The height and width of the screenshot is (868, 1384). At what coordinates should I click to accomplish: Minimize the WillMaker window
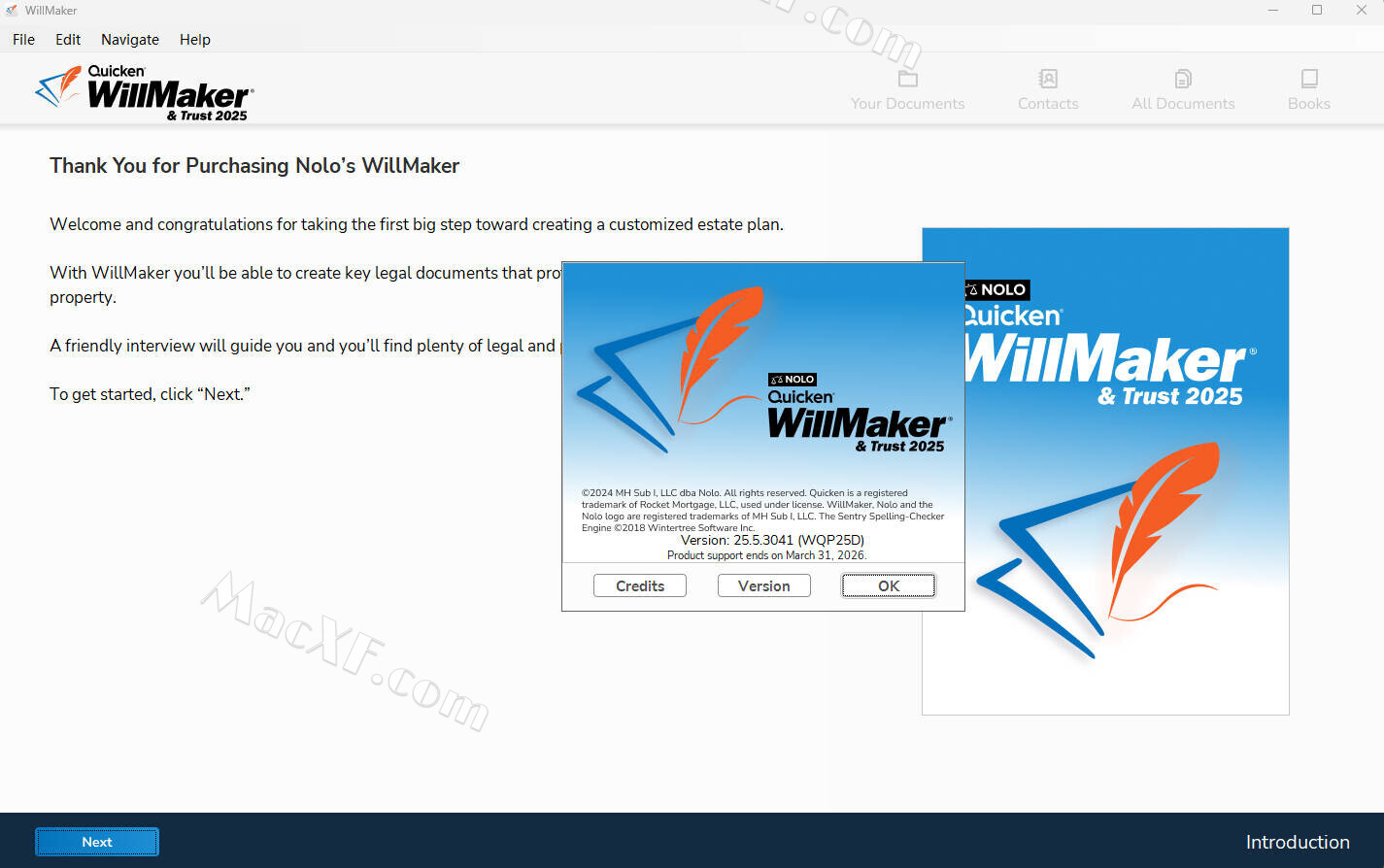pos(1273,11)
